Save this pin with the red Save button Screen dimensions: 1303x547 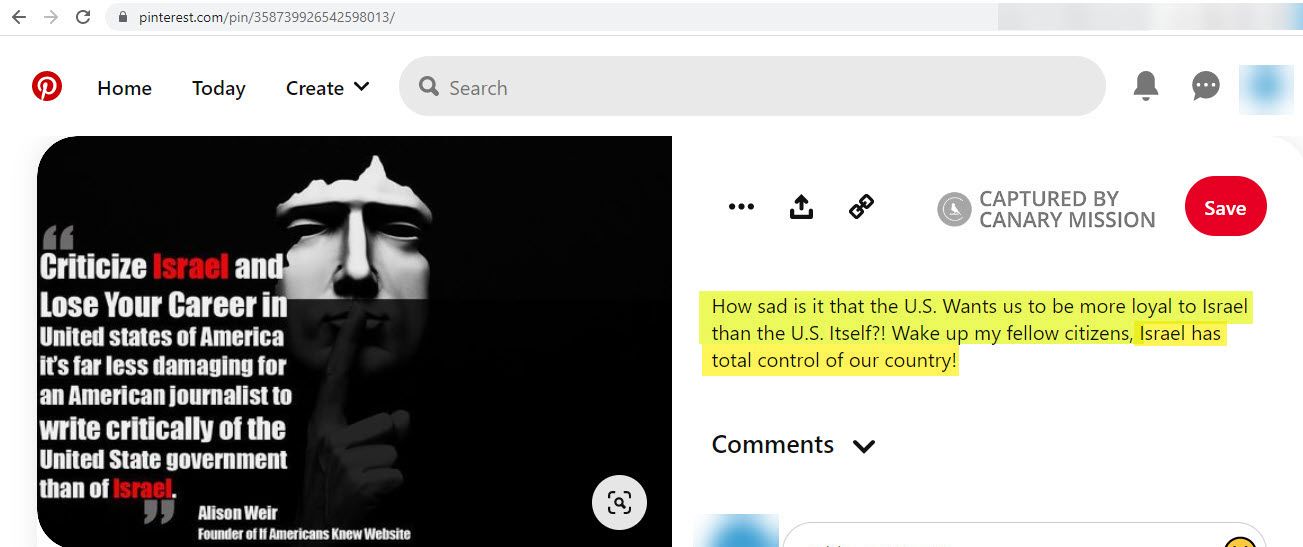(x=1225, y=208)
